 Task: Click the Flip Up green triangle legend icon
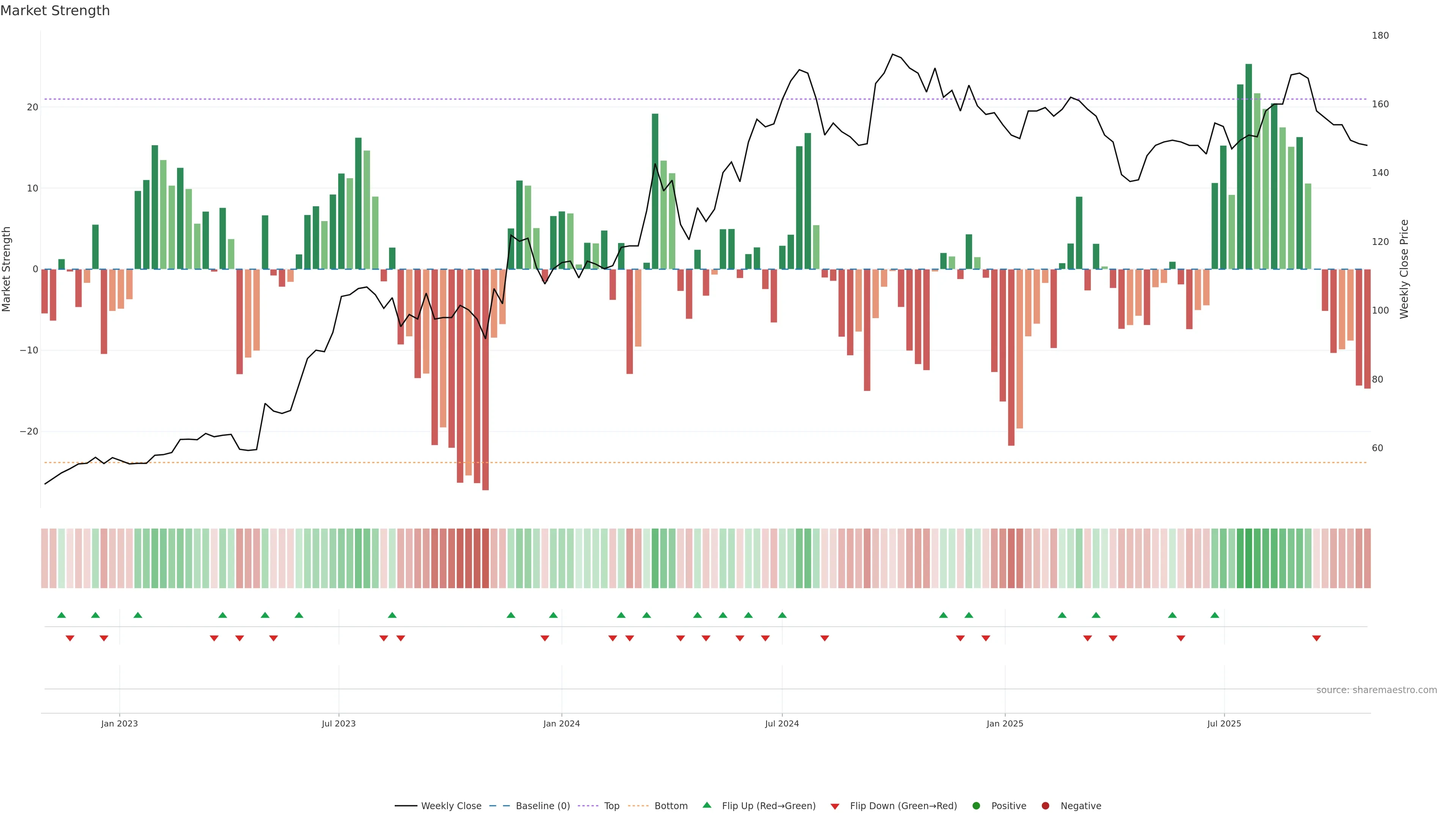[x=706, y=805]
